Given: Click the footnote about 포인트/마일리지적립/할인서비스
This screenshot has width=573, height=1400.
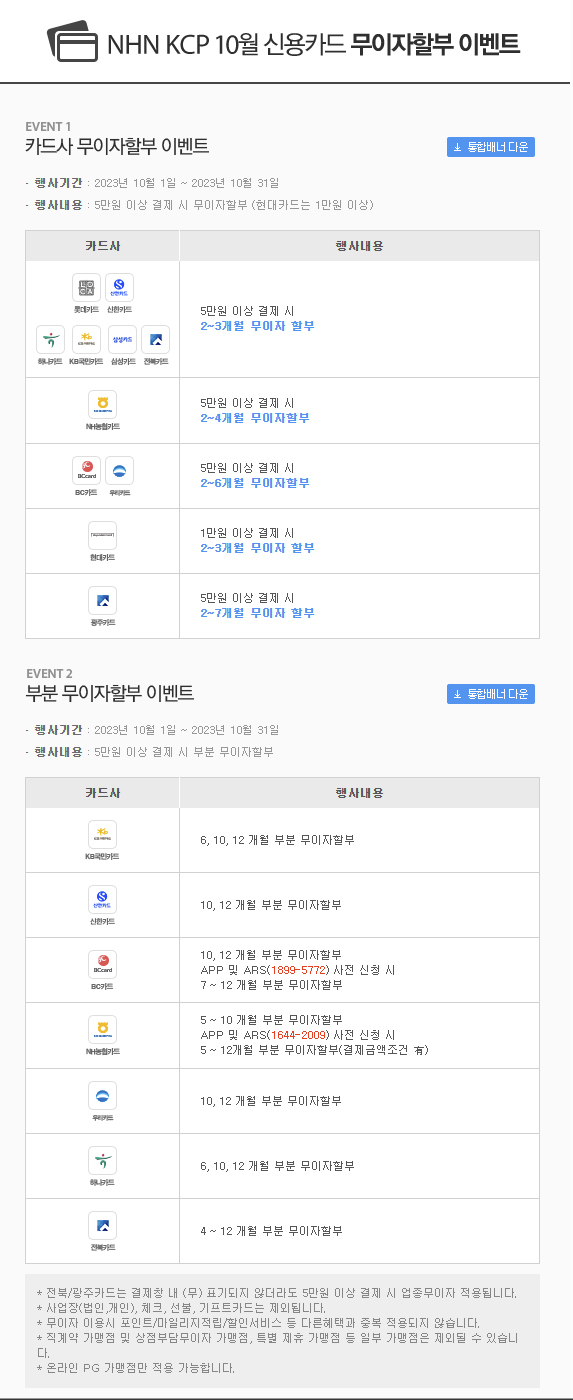Looking at the screenshot, I should (x=257, y=1323).
